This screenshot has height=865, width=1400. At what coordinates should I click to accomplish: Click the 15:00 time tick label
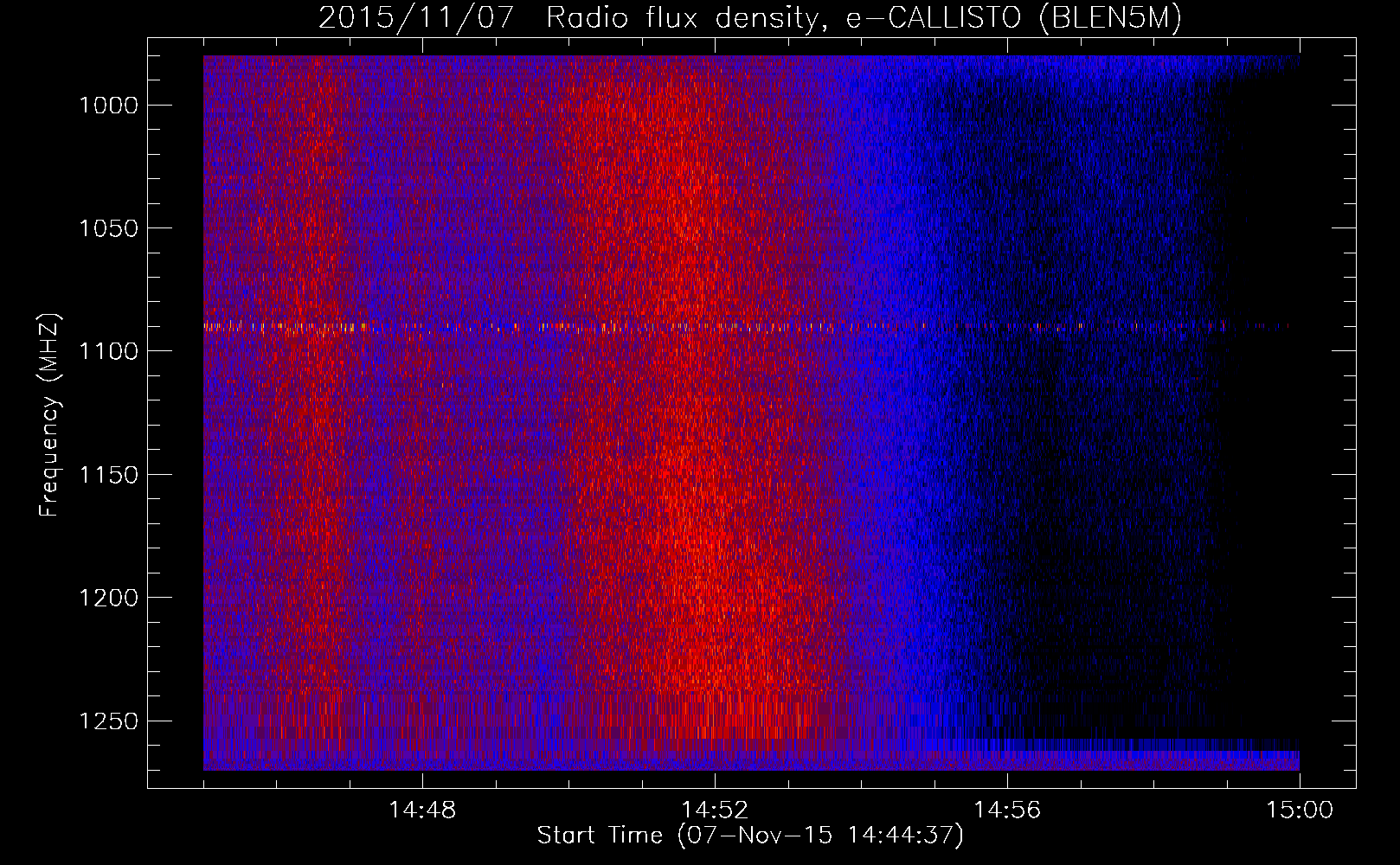[1300, 811]
